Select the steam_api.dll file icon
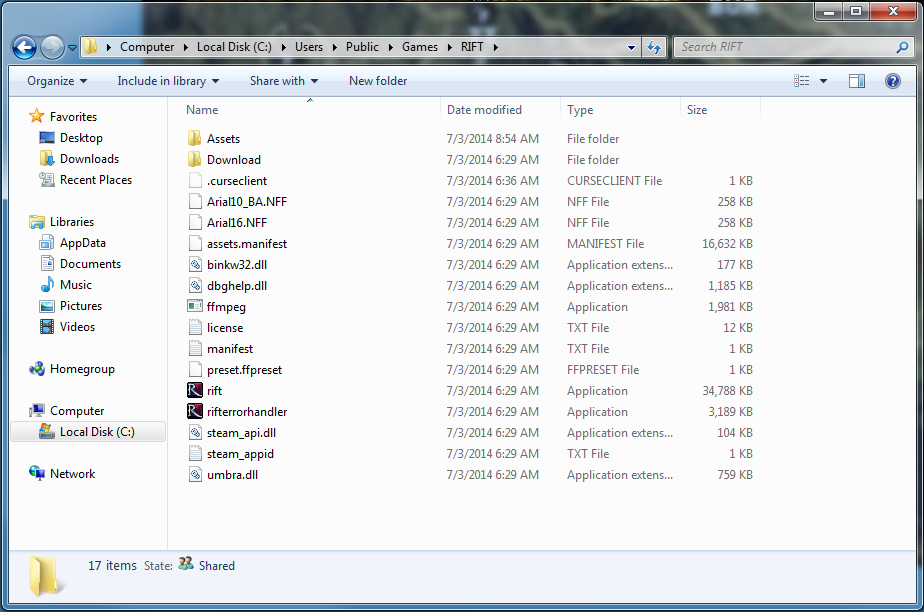924x612 pixels. pos(195,433)
